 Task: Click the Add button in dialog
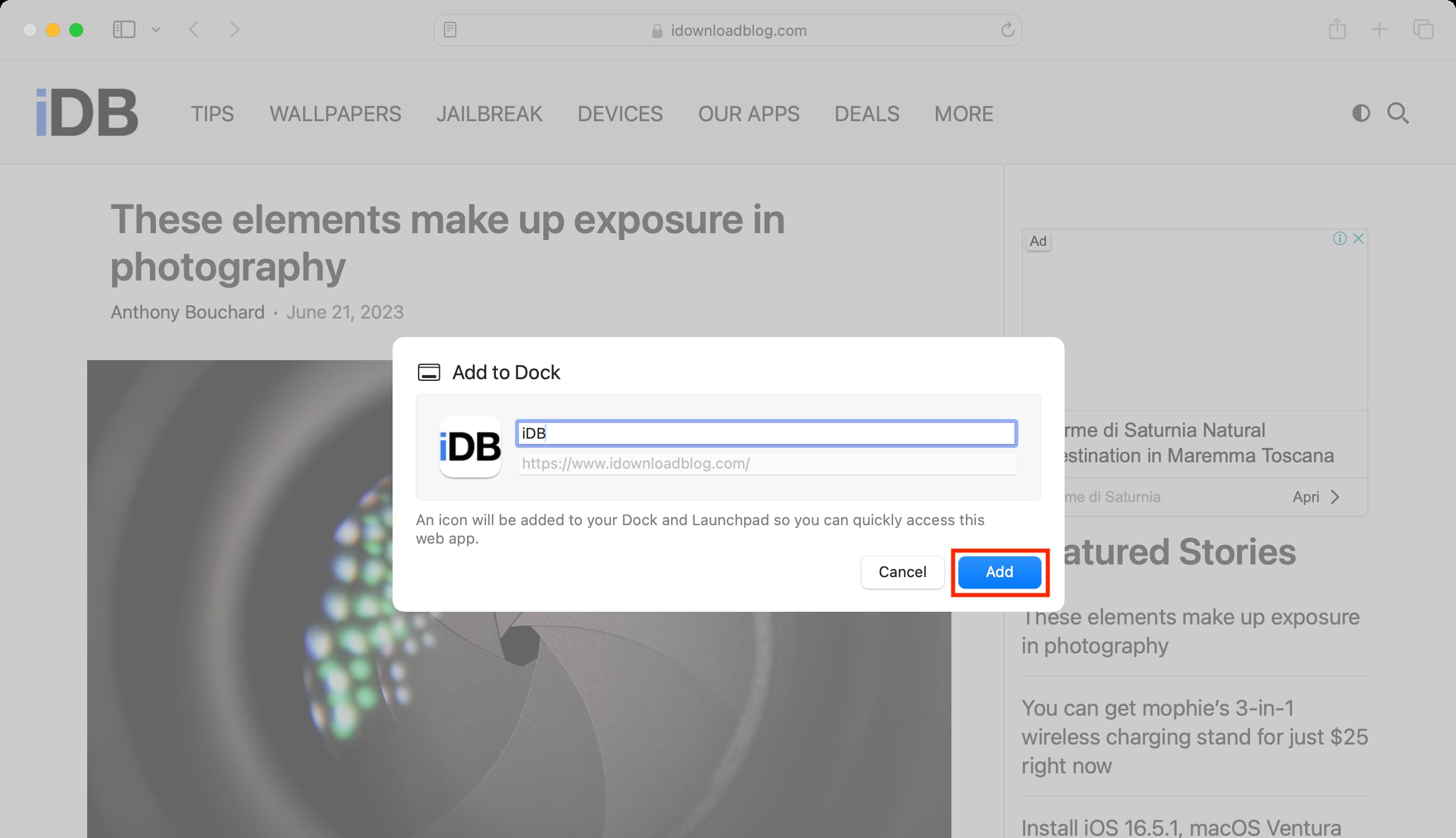click(999, 572)
